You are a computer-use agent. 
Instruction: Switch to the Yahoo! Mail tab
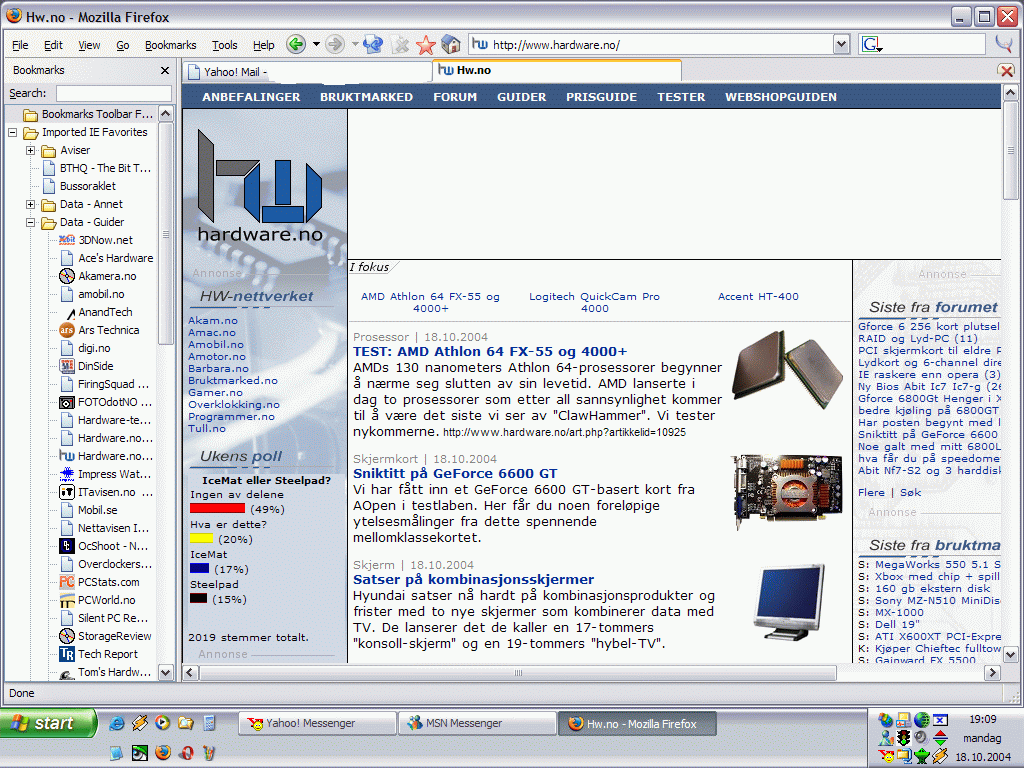click(307, 72)
